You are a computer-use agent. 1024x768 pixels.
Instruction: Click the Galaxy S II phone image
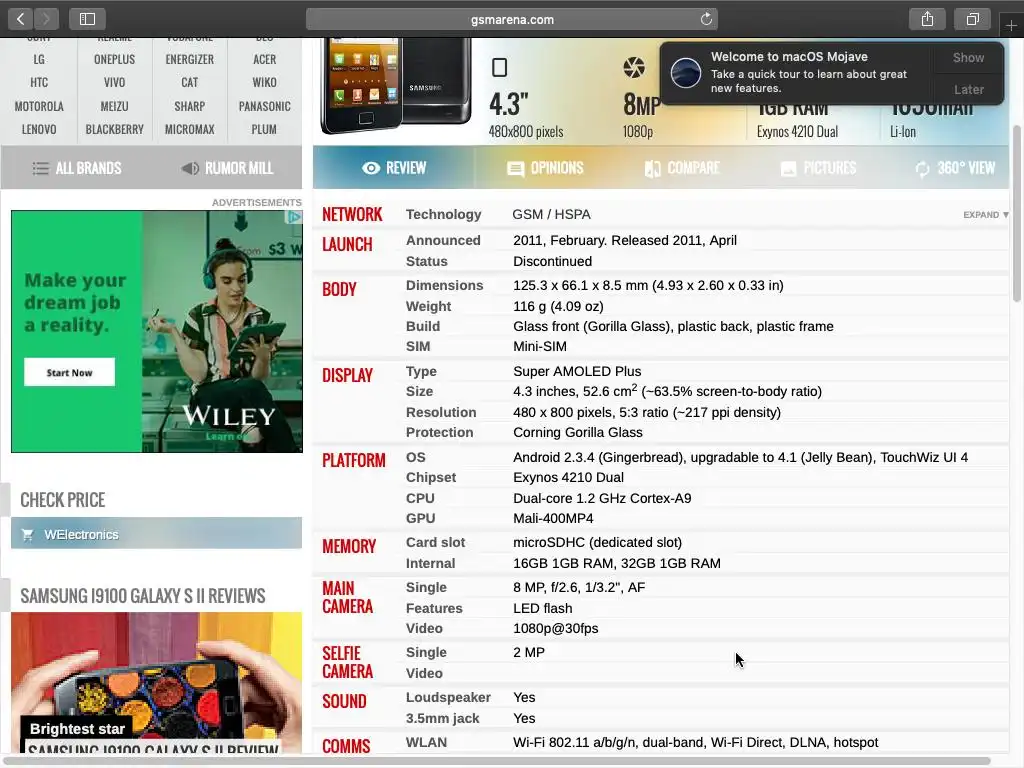396,85
